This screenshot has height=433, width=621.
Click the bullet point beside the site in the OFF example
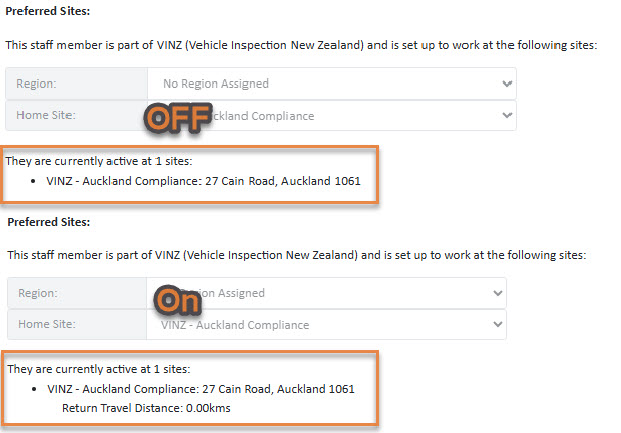[33, 181]
